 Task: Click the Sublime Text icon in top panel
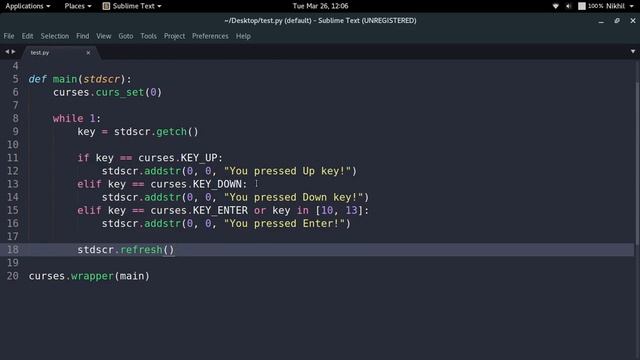[x=106, y=6]
